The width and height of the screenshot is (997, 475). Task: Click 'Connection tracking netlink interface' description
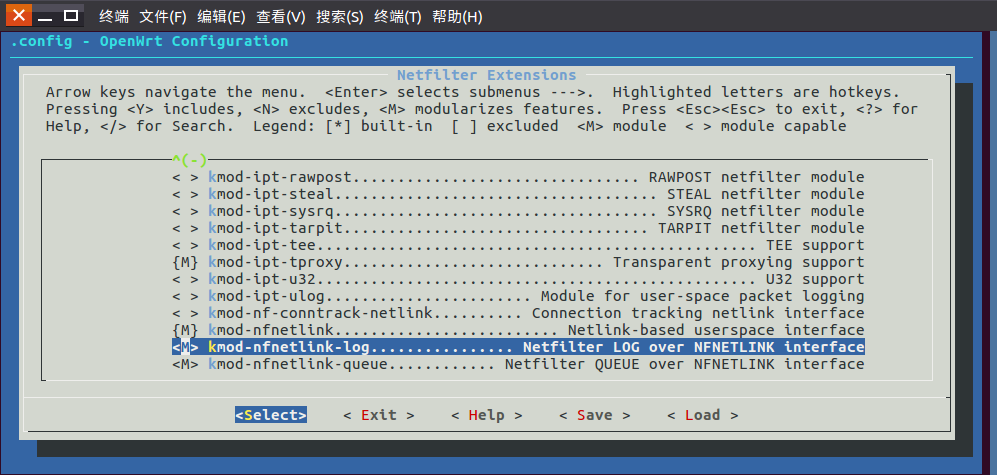point(698,313)
